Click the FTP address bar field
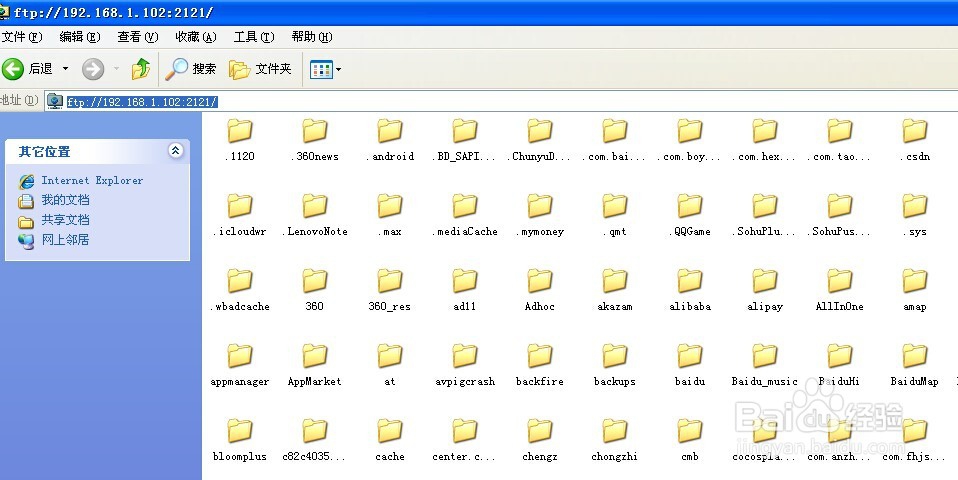The width and height of the screenshot is (958, 480). pyautogui.click(x=501, y=101)
